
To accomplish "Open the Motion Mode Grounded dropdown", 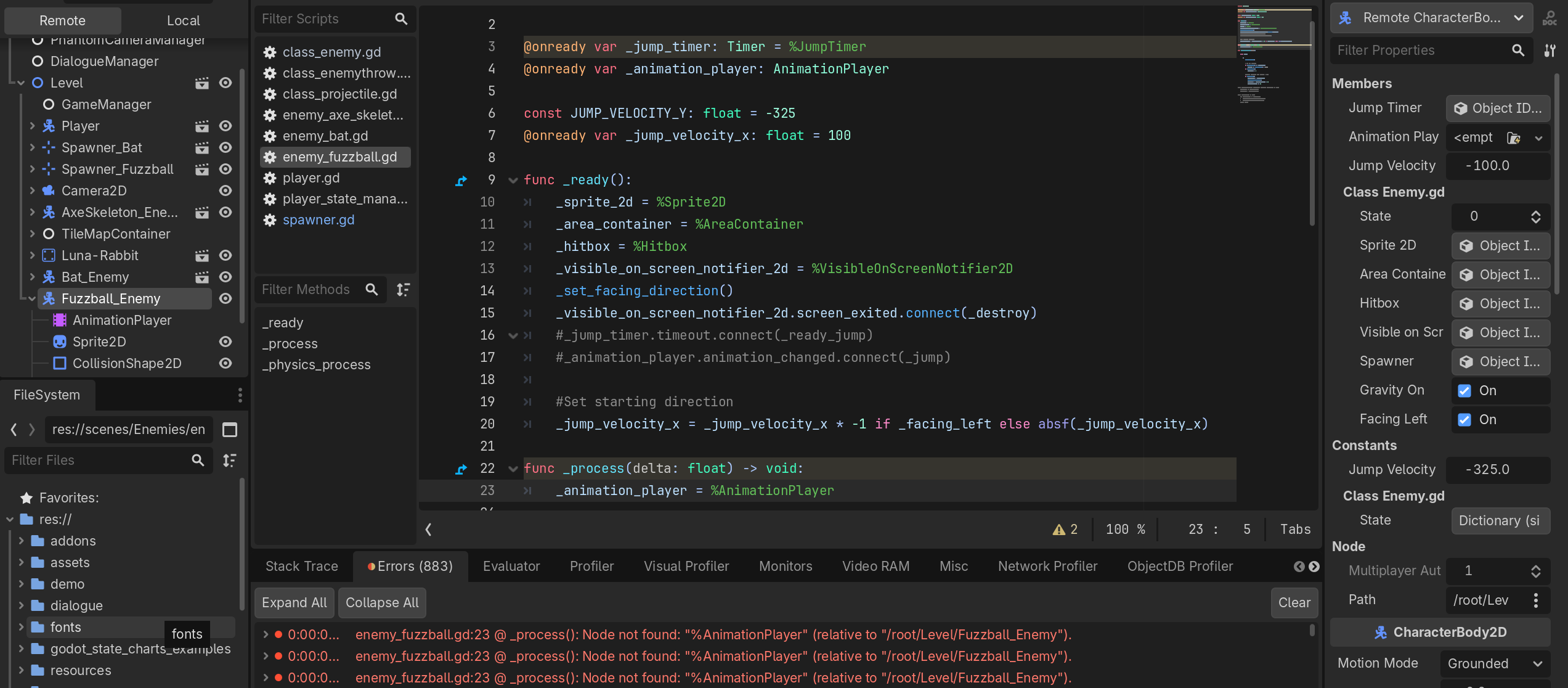I will (1494, 663).
